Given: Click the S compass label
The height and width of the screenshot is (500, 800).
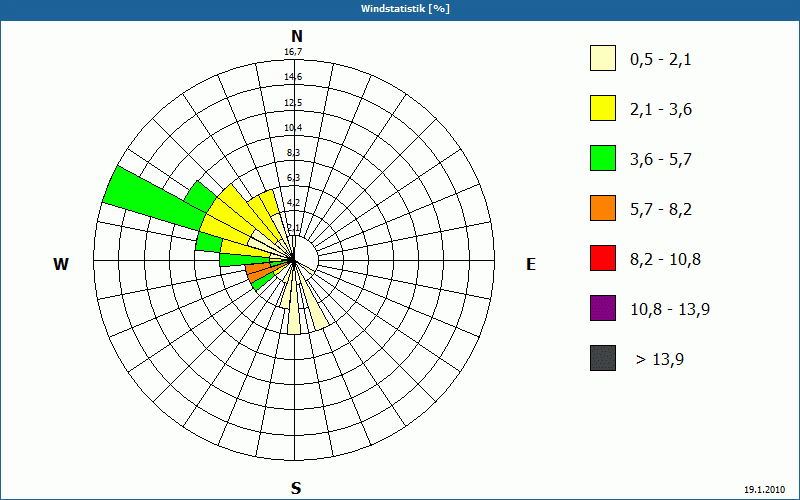Looking at the screenshot, I should (296, 488).
